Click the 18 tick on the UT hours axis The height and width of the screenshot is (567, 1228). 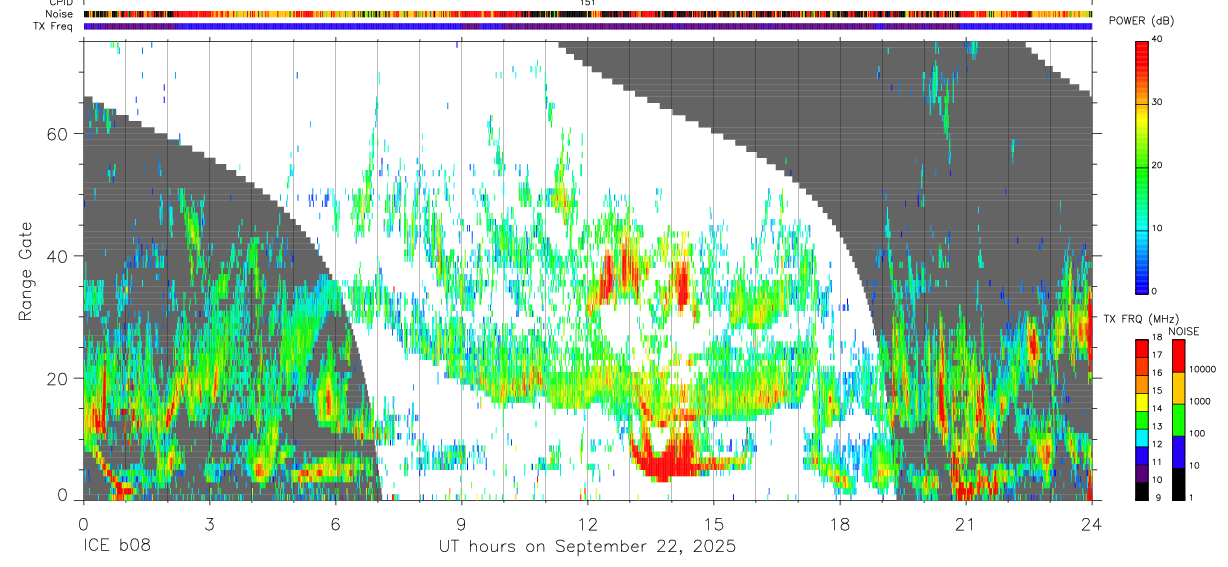coord(840,523)
